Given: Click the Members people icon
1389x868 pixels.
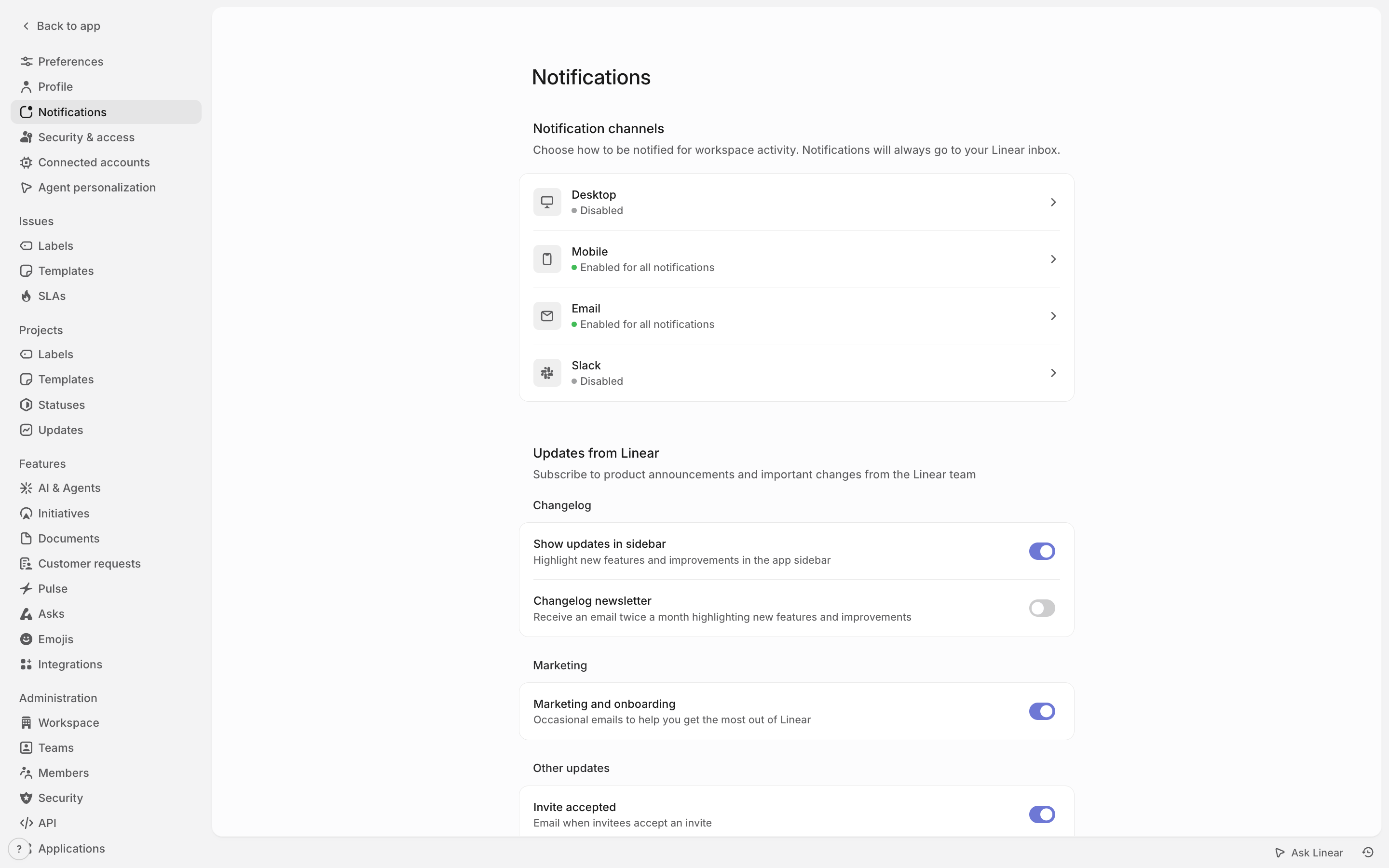Looking at the screenshot, I should pyautogui.click(x=26, y=773).
